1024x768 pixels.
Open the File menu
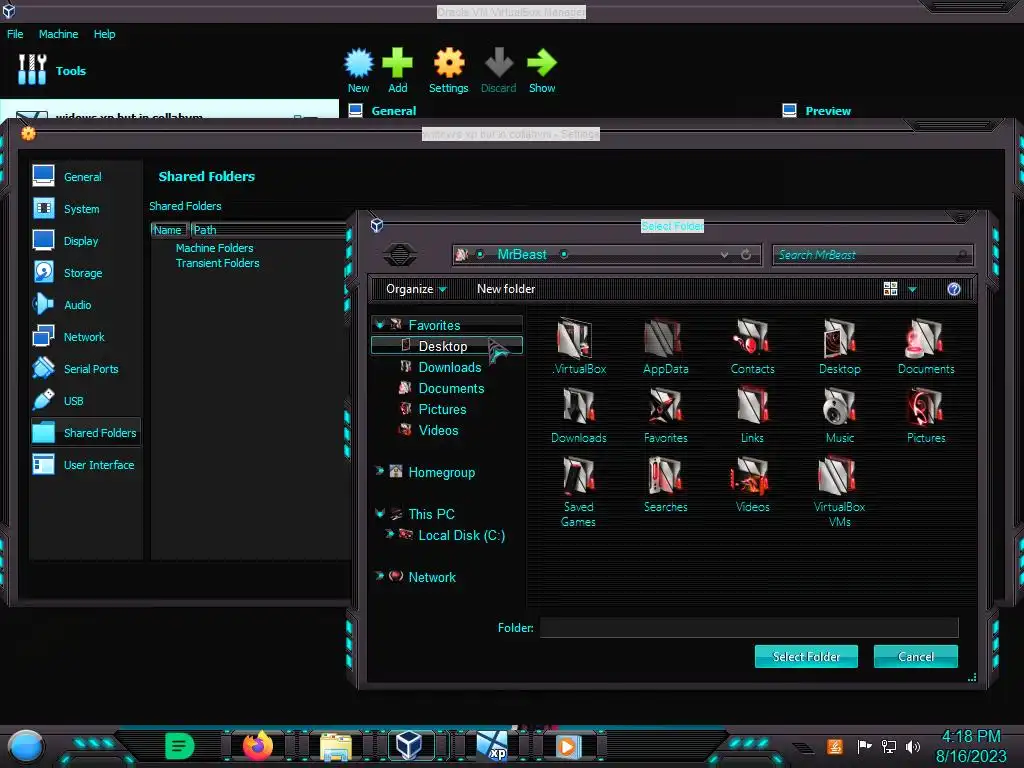15,34
